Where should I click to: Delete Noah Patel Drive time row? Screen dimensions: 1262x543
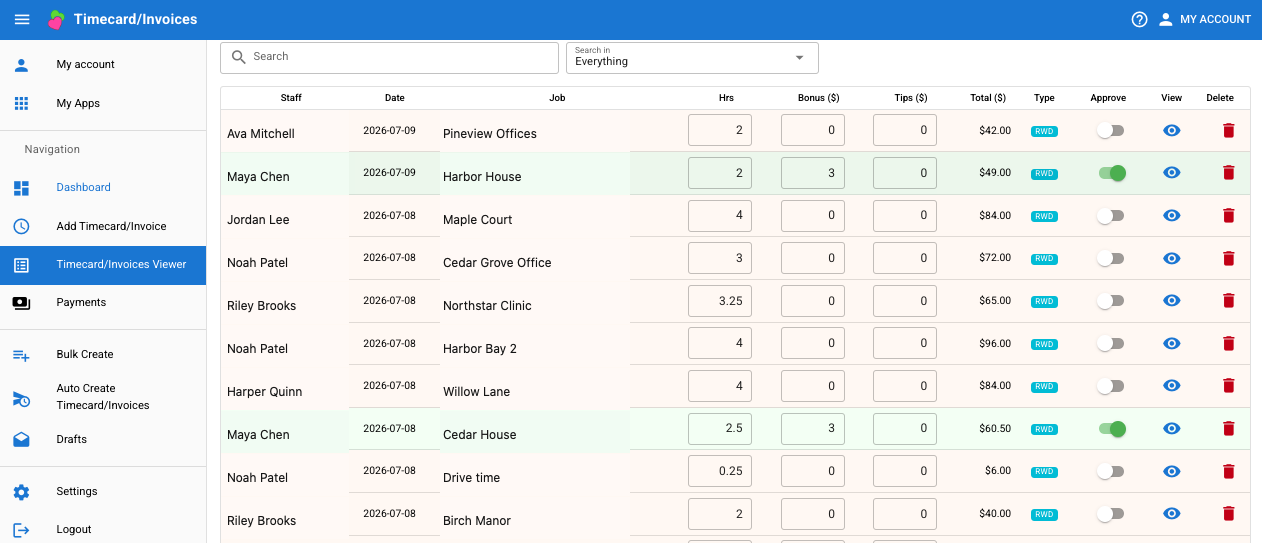click(x=1229, y=472)
